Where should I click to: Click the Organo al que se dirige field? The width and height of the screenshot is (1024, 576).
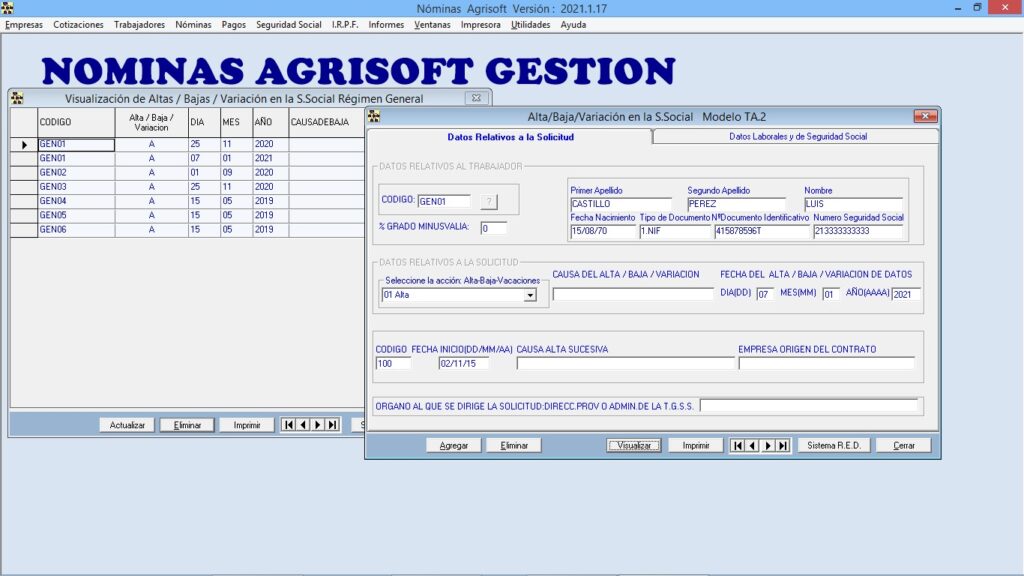[808, 406]
